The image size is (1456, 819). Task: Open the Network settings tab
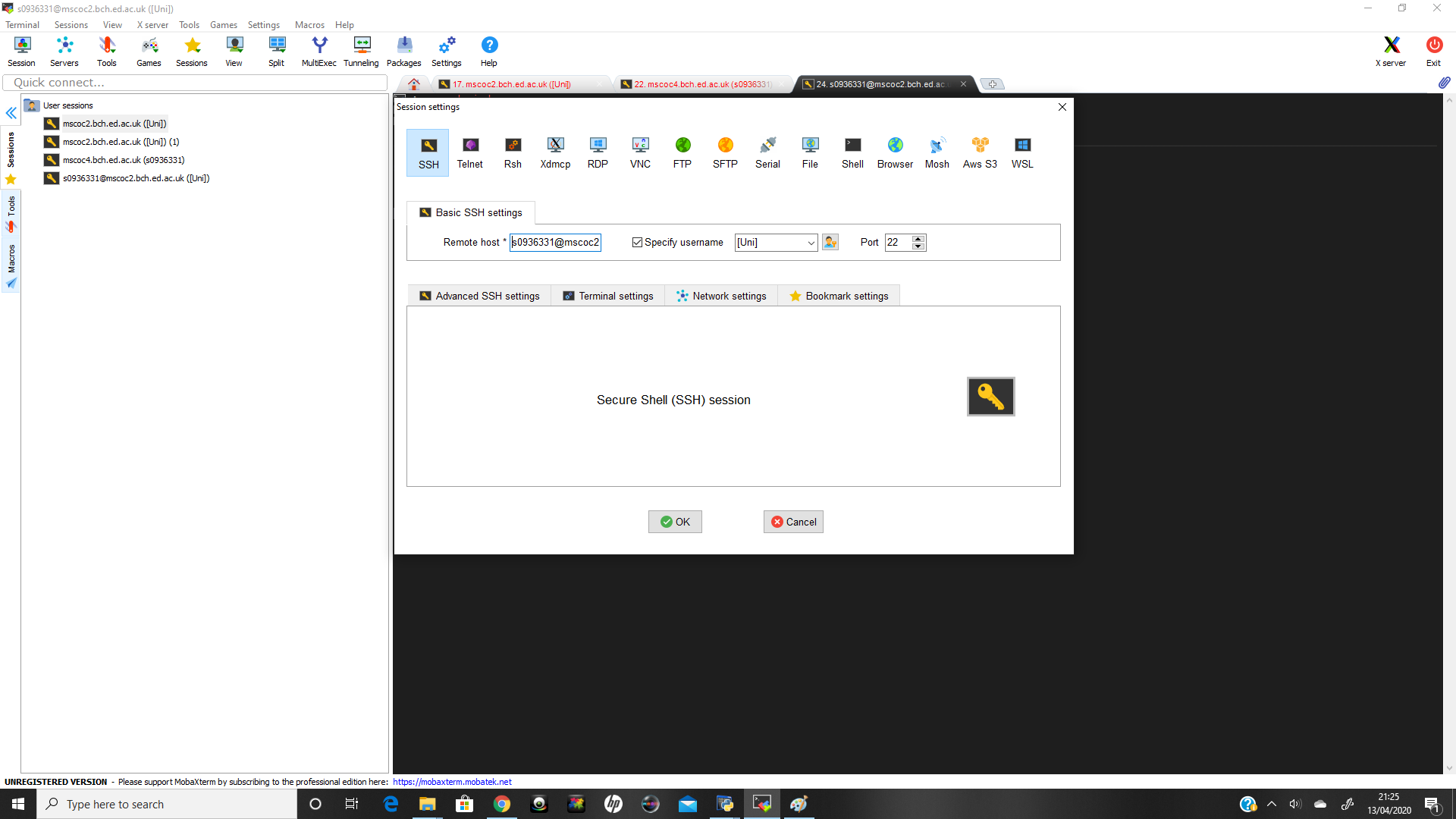pos(721,296)
